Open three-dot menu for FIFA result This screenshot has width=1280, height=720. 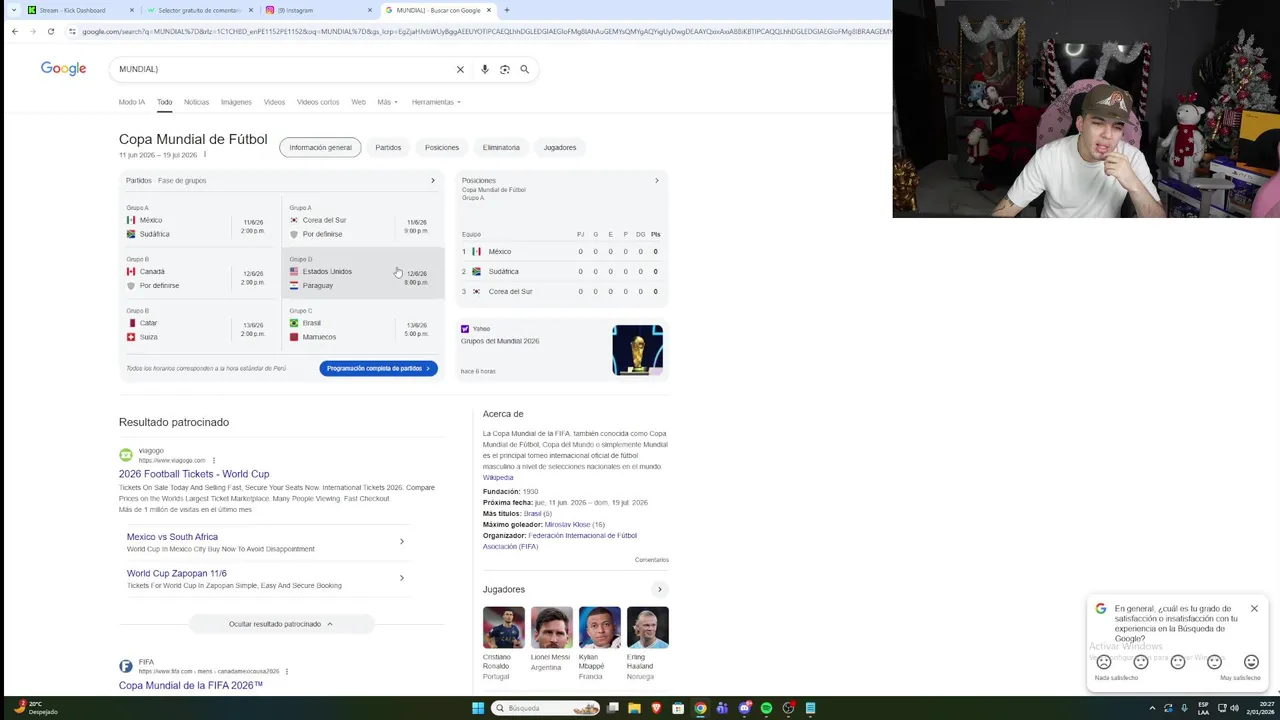pos(287,671)
